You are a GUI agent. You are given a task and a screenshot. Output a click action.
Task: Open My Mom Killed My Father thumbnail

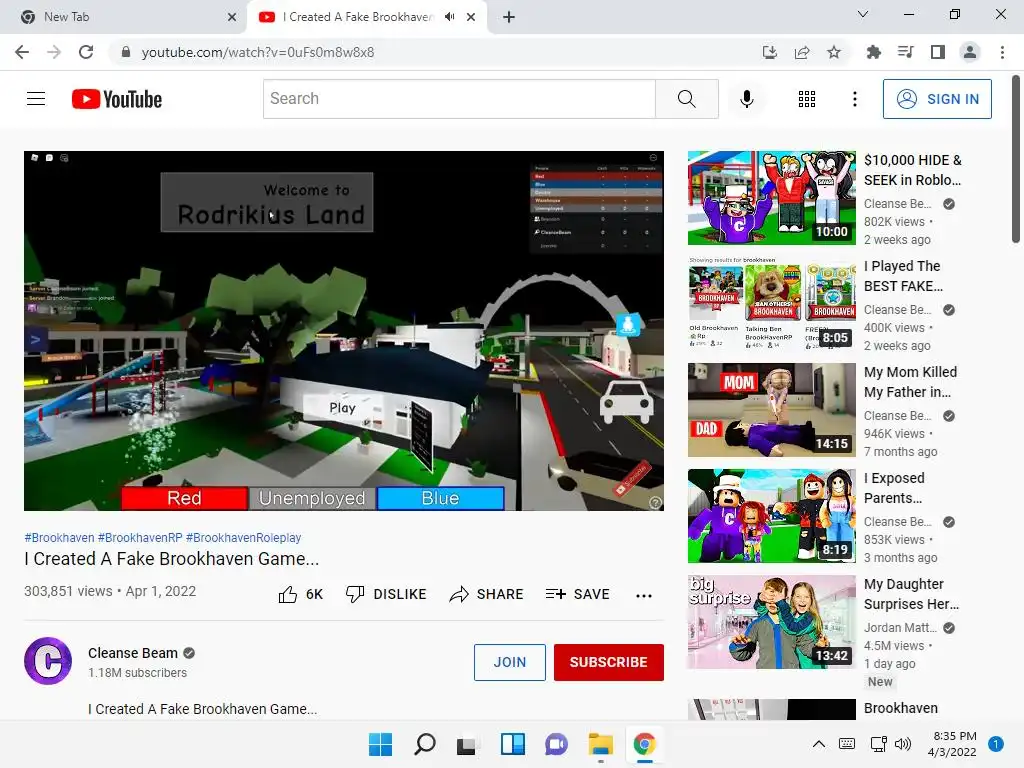(x=771, y=410)
